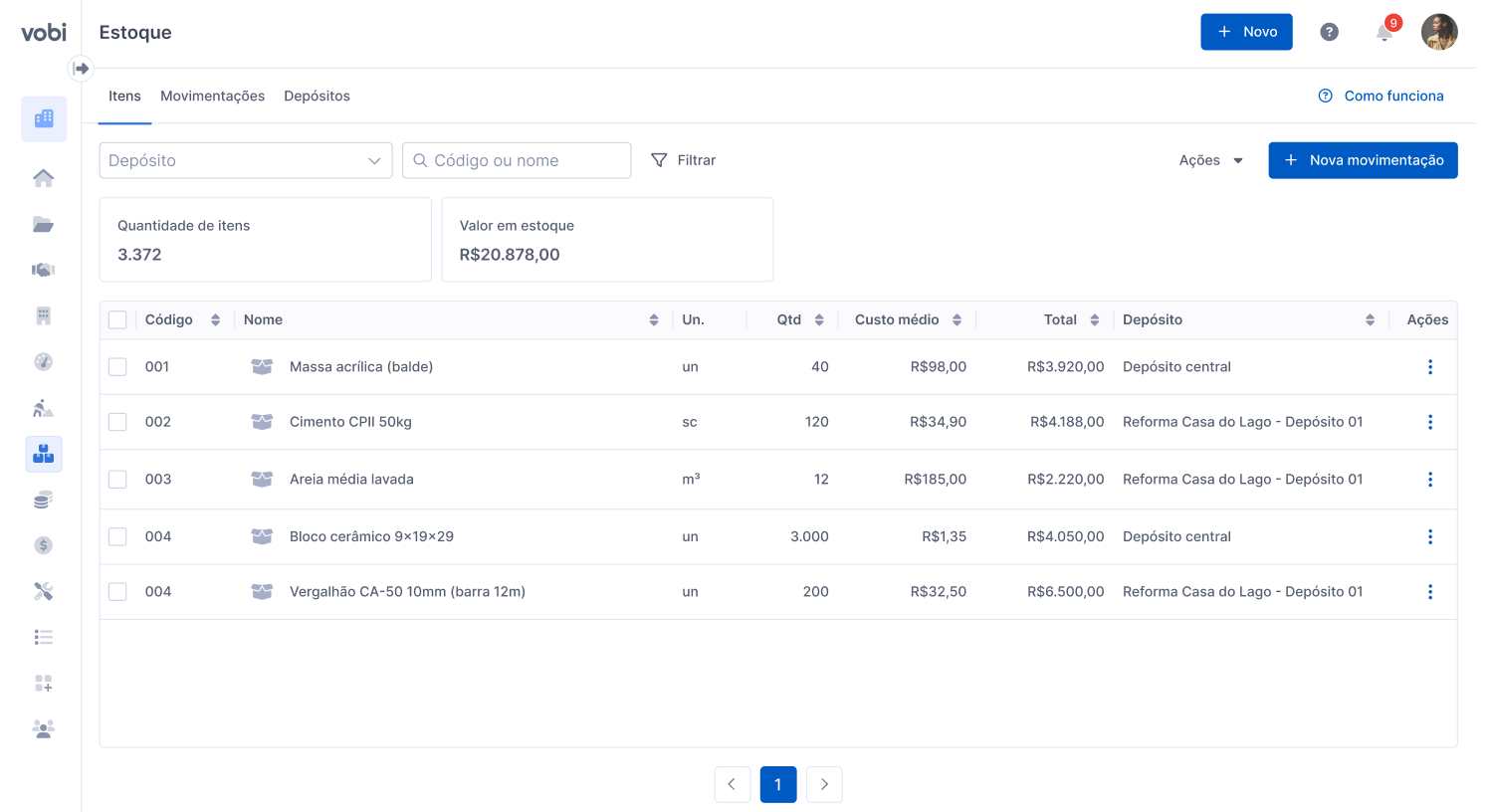Click the dollar sign icon in sidebar
The height and width of the screenshot is (812, 1491).
43,545
